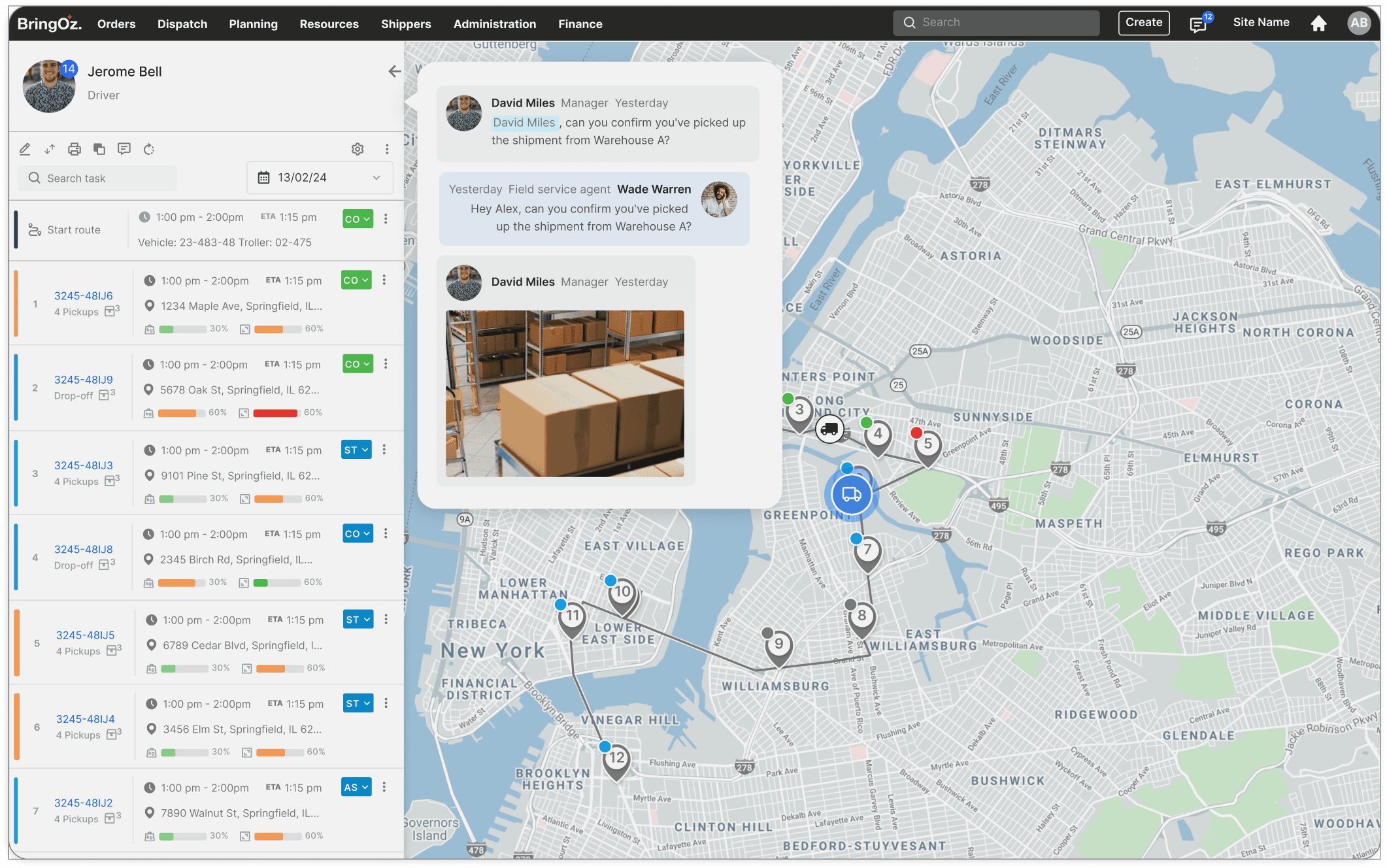Click the back arrow next to Jerome Bell
1387x868 pixels.
[394, 71]
